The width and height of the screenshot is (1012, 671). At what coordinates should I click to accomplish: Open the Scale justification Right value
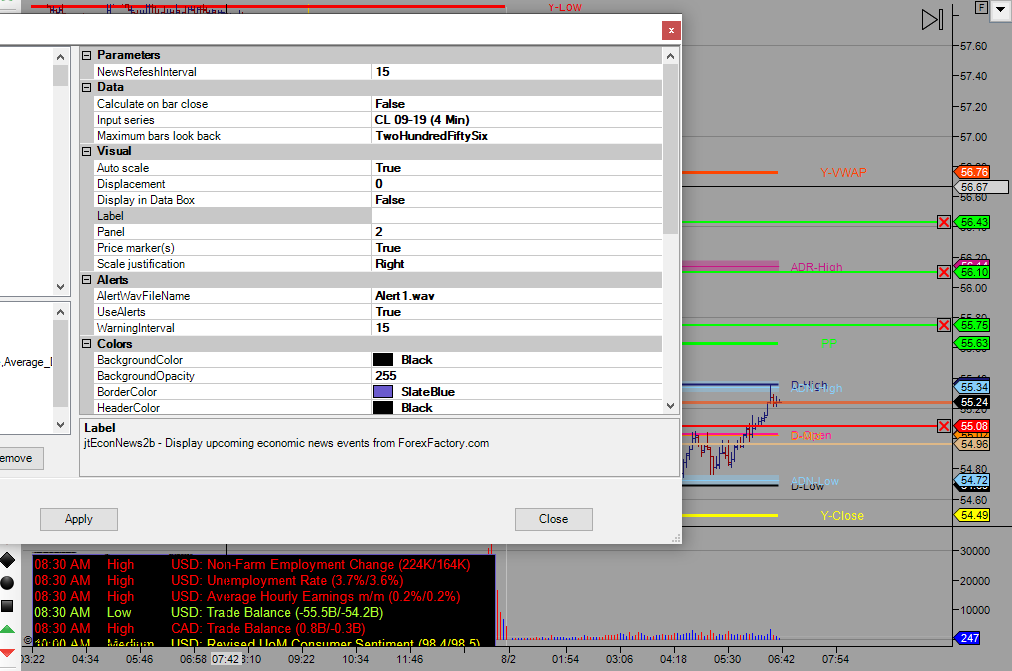click(517, 264)
